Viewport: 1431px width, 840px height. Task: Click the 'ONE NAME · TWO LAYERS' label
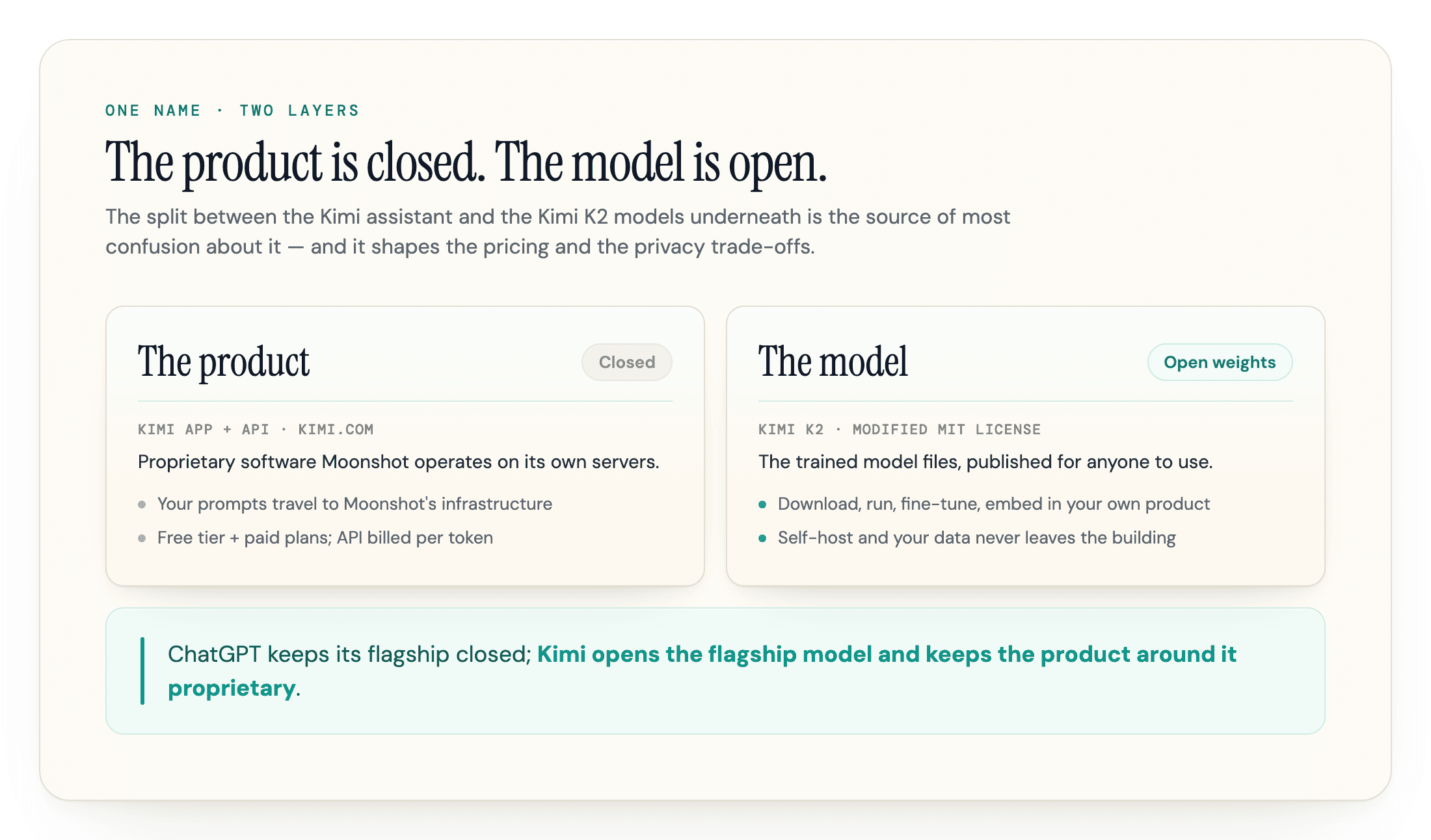(232, 111)
